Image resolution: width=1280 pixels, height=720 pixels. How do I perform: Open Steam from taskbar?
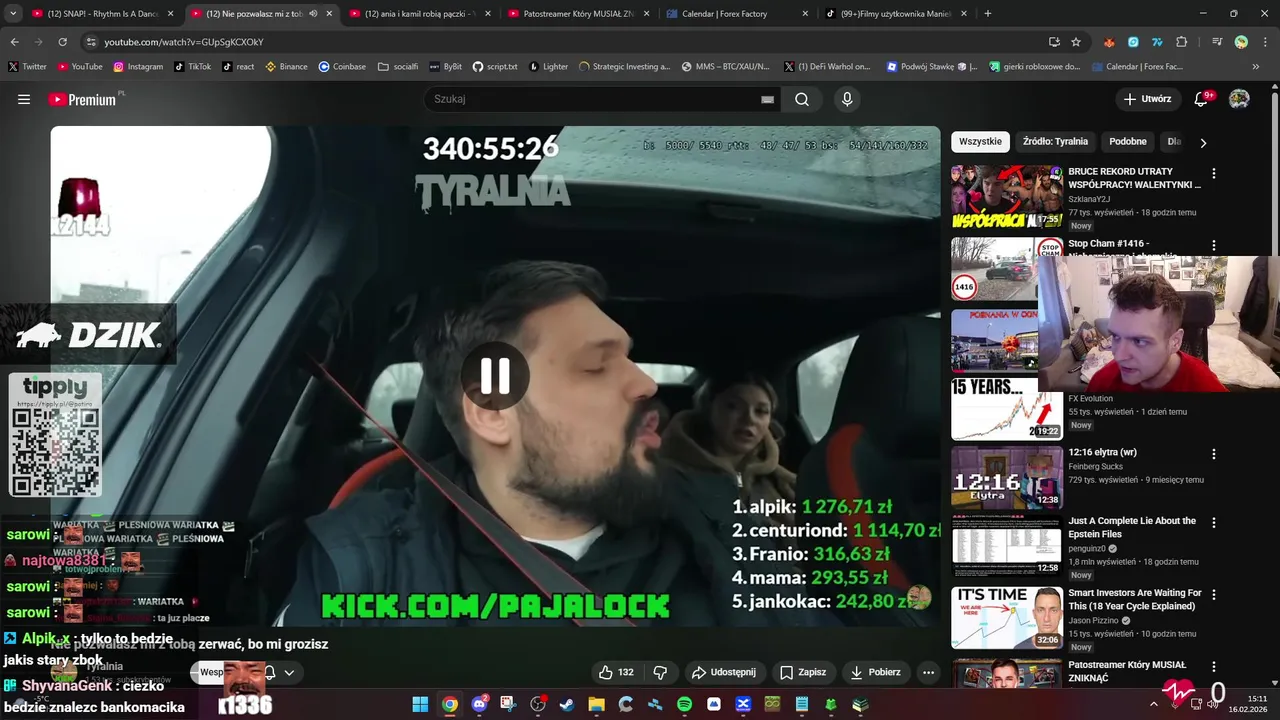click(x=567, y=704)
